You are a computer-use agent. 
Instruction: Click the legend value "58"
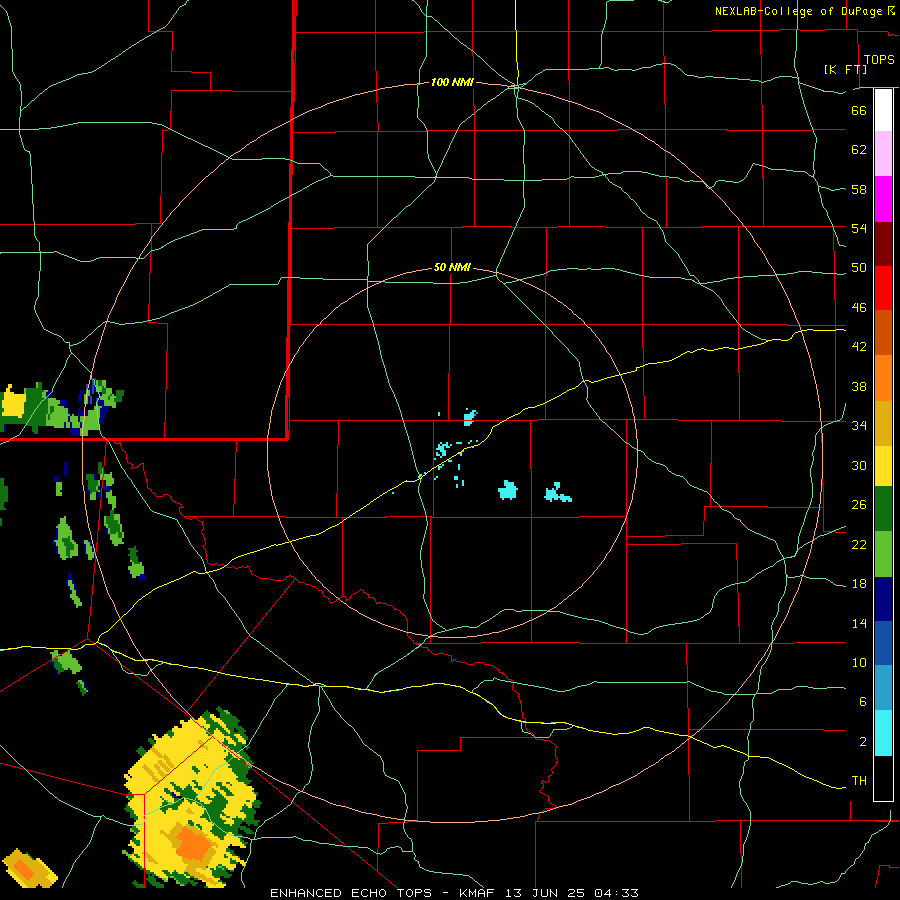point(859,189)
